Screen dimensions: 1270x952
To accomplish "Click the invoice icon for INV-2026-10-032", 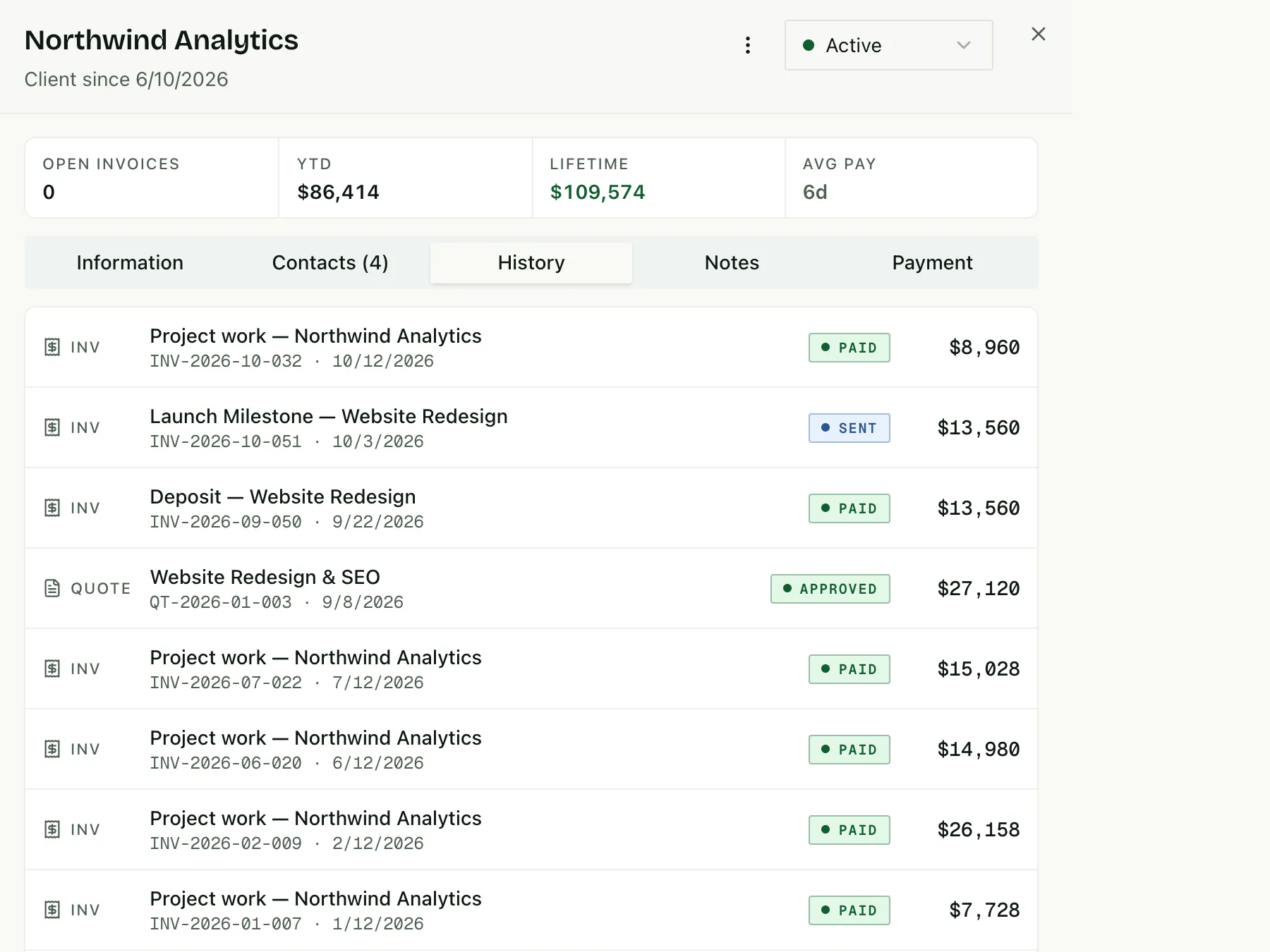I will [x=52, y=347].
